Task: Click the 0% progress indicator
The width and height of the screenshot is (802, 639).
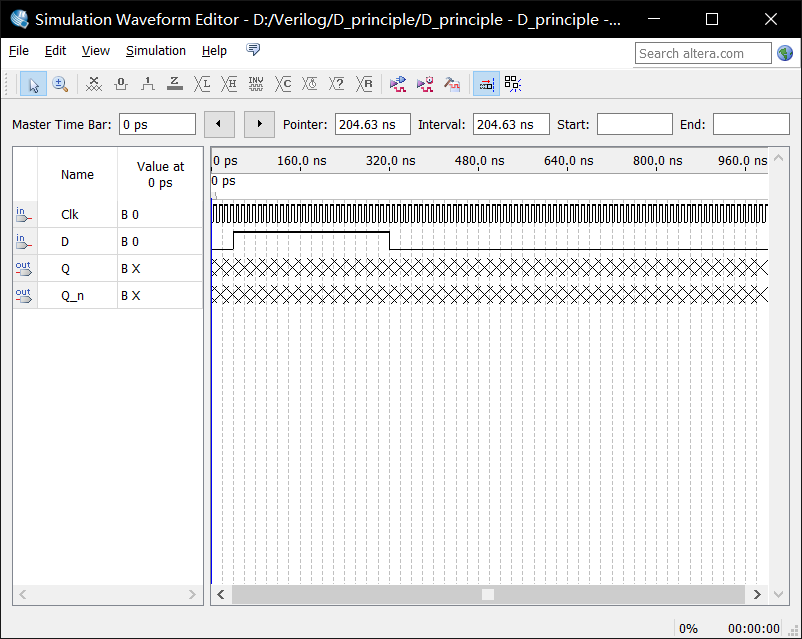Action: [x=688, y=628]
